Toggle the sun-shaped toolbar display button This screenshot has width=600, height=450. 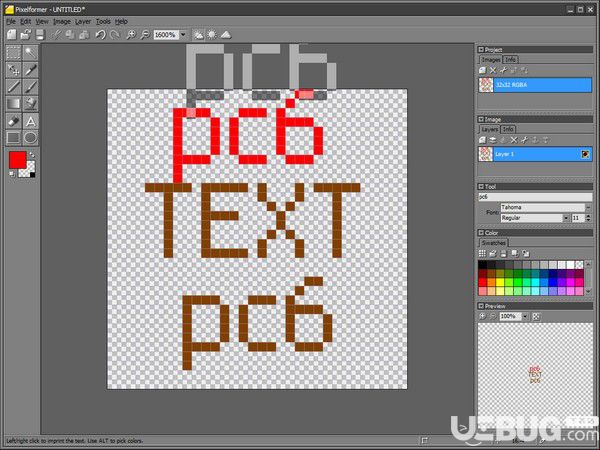click(x=212, y=35)
